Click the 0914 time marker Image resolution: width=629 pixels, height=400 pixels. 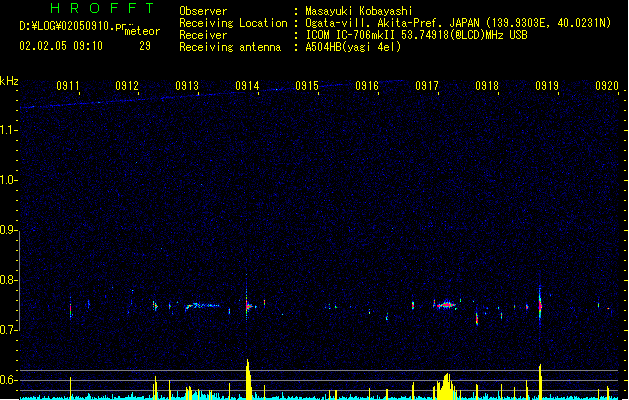(x=247, y=86)
